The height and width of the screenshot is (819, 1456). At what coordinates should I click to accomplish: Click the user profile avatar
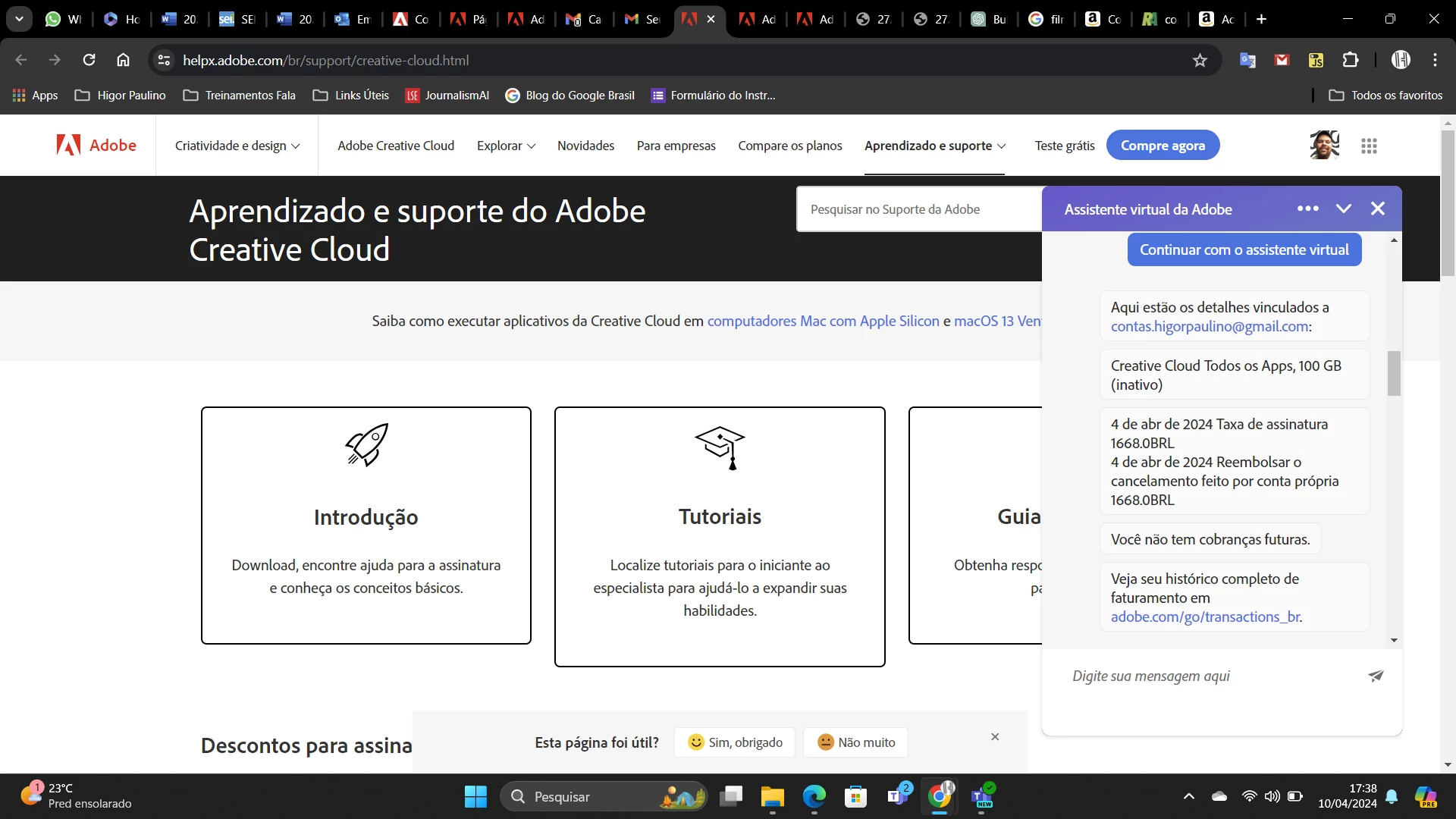point(1324,146)
